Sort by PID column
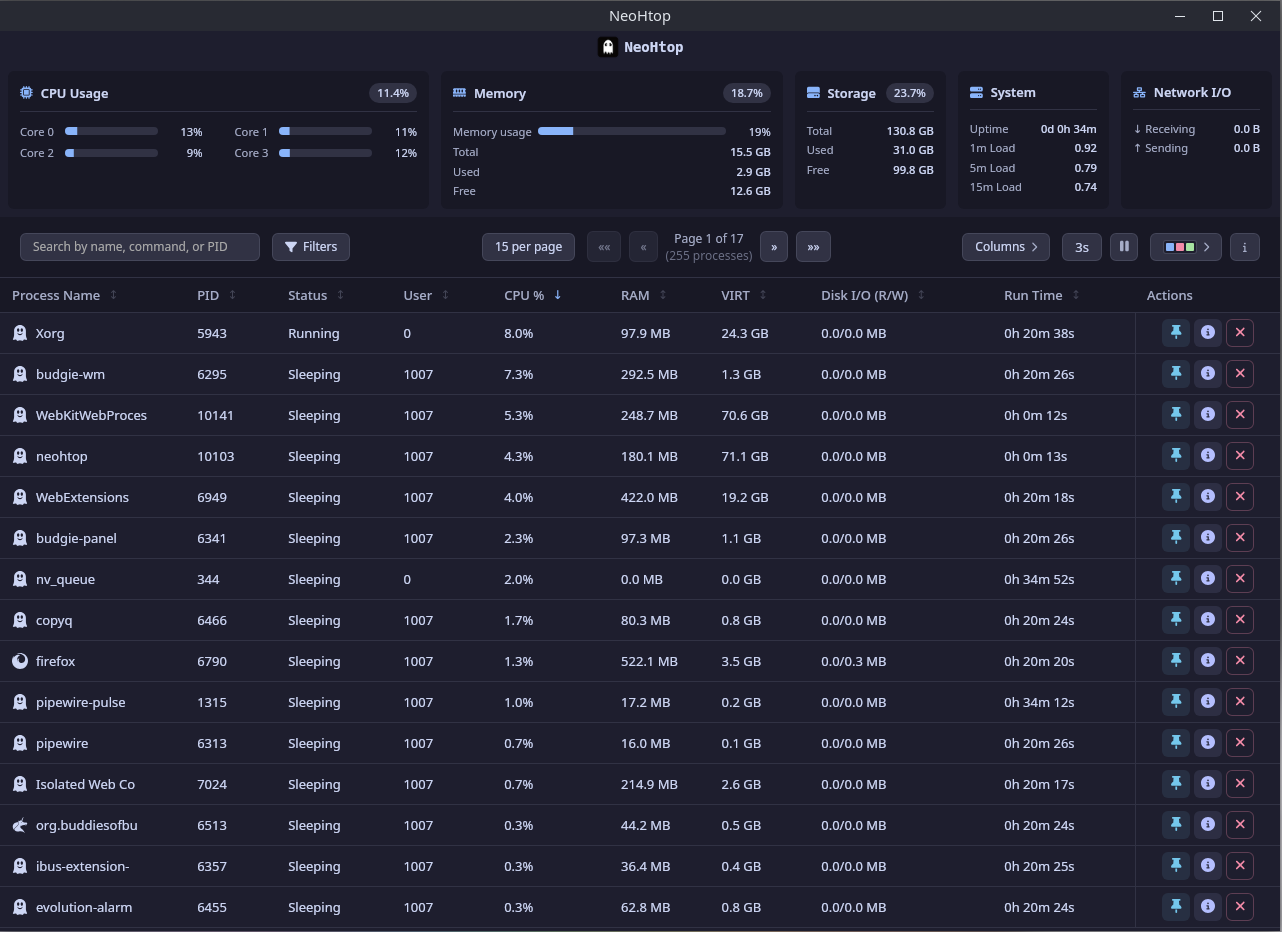Image resolution: width=1282 pixels, height=932 pixels. tap(216, 295)
